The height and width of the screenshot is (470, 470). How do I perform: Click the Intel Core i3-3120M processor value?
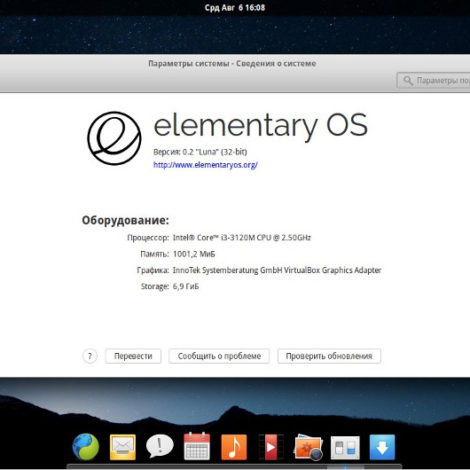242,238
